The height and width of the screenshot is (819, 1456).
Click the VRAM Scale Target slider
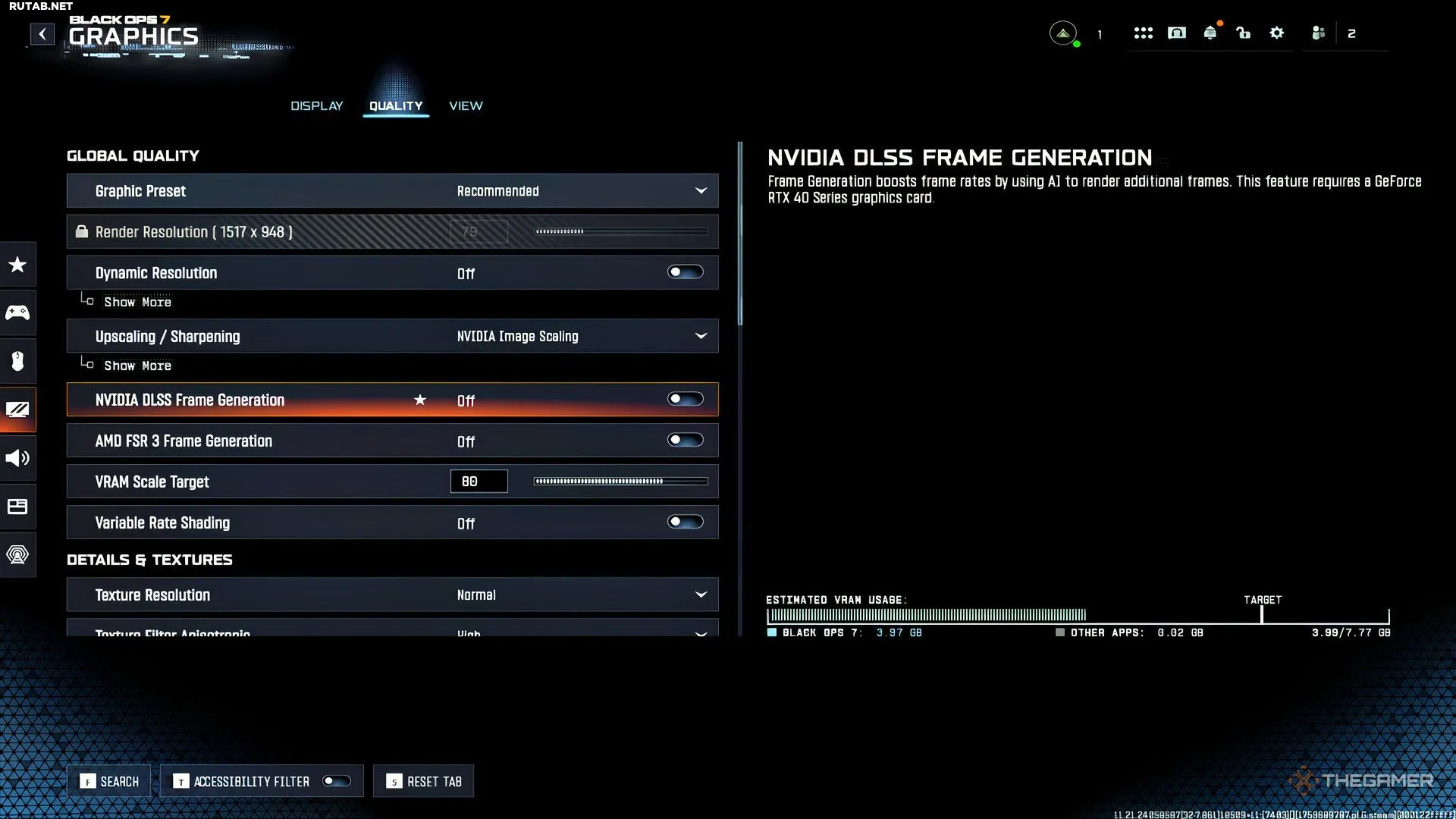[620, 482]
